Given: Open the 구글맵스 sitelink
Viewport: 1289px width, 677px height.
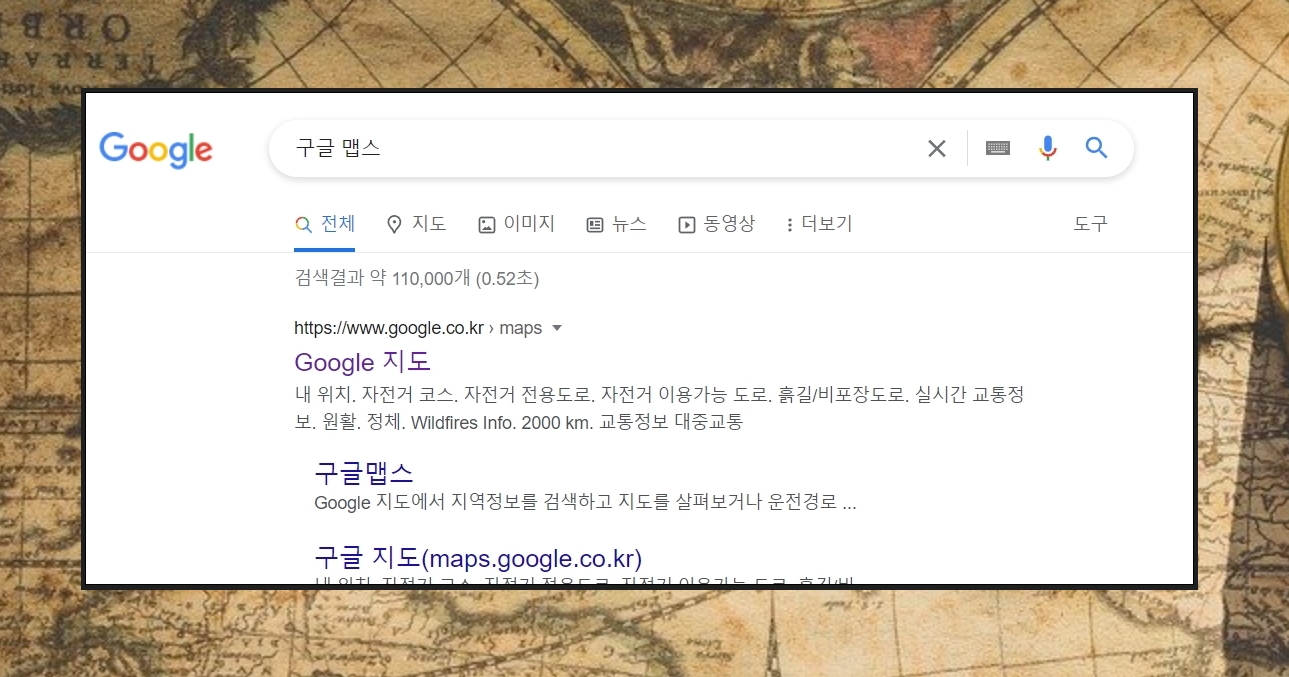Looking at the screenshot, I should (364, 472).
